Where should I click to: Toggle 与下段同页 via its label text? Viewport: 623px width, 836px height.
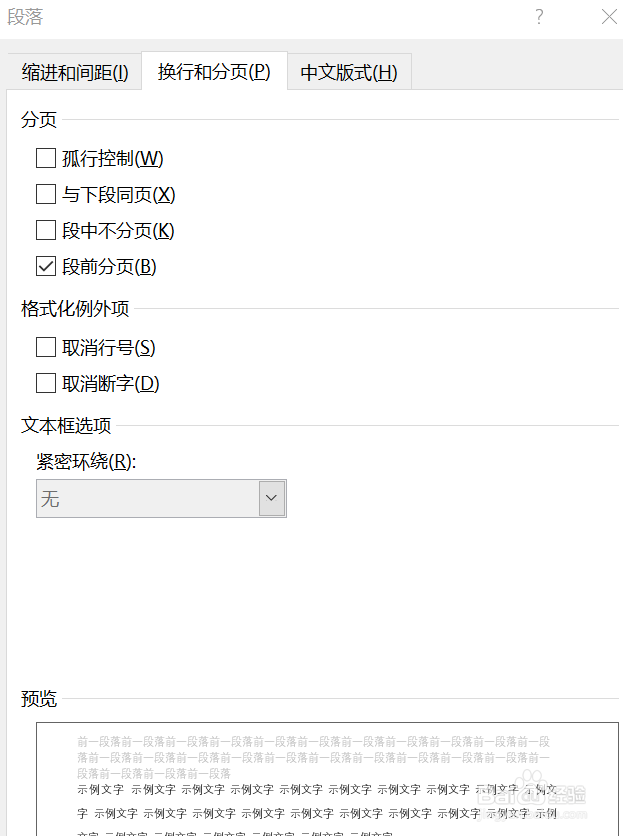click(x=118, y=193)
